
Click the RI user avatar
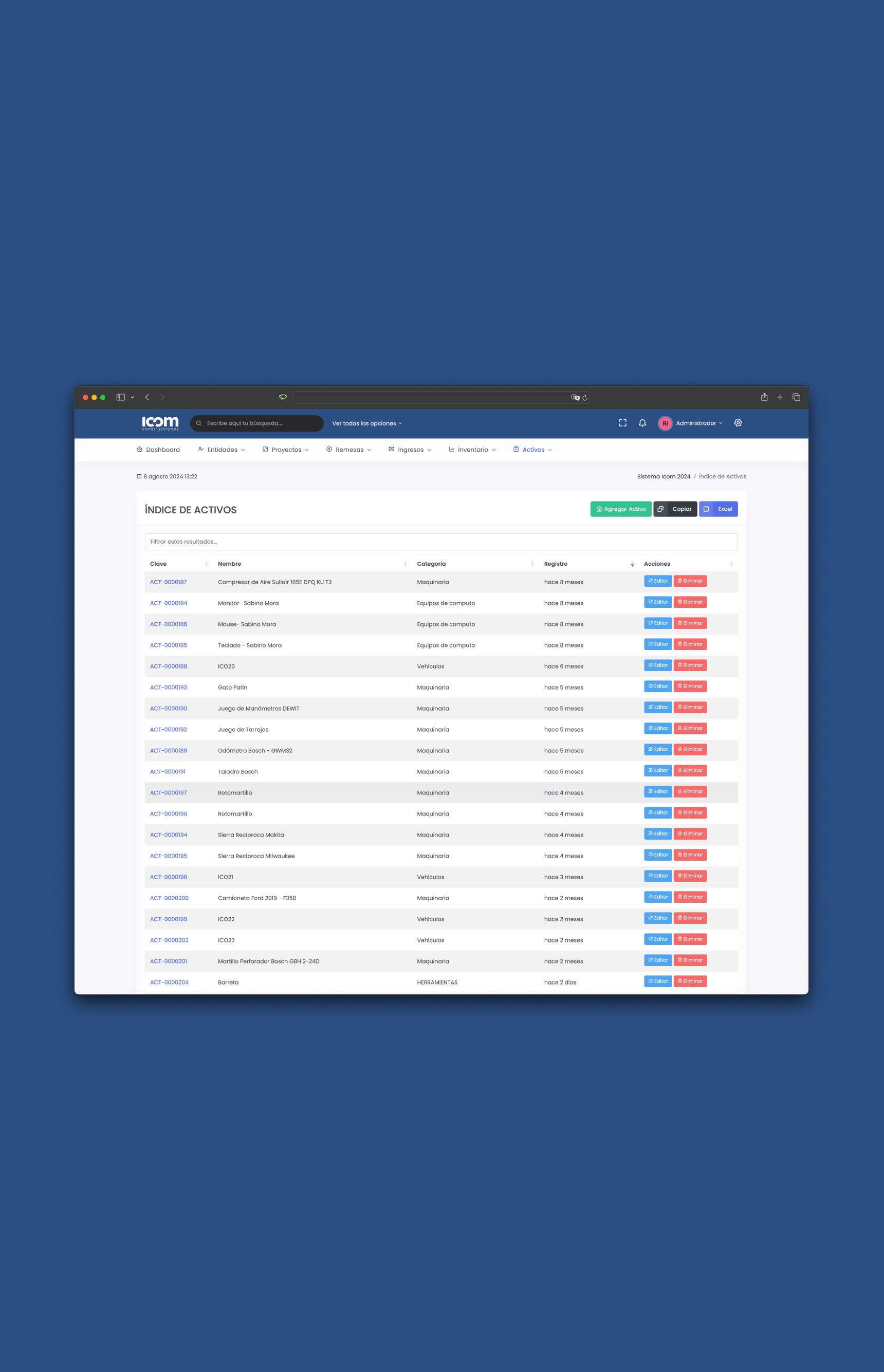click(665, 423)
